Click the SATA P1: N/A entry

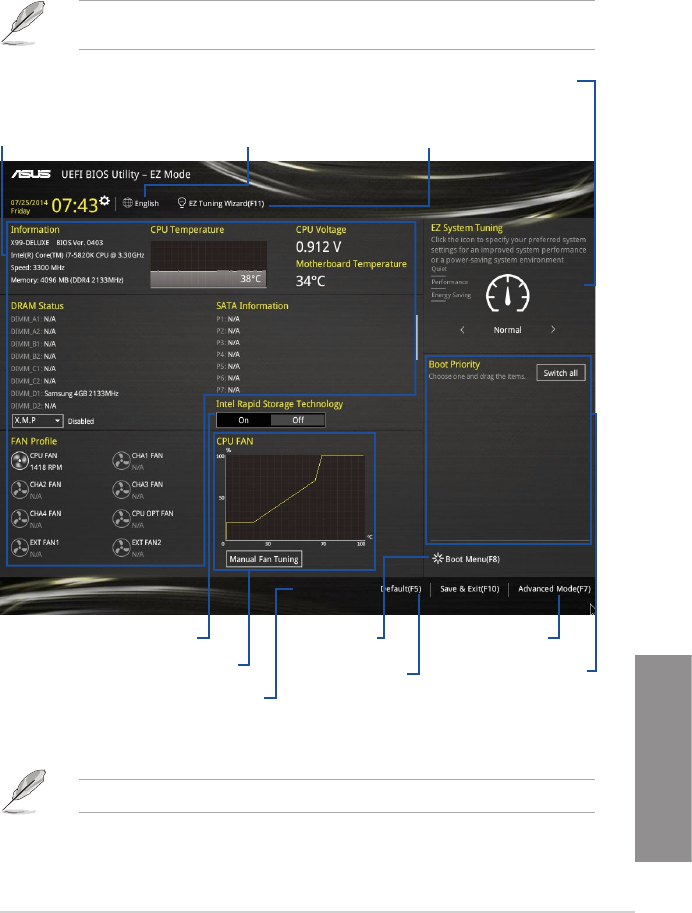(228, 319)
